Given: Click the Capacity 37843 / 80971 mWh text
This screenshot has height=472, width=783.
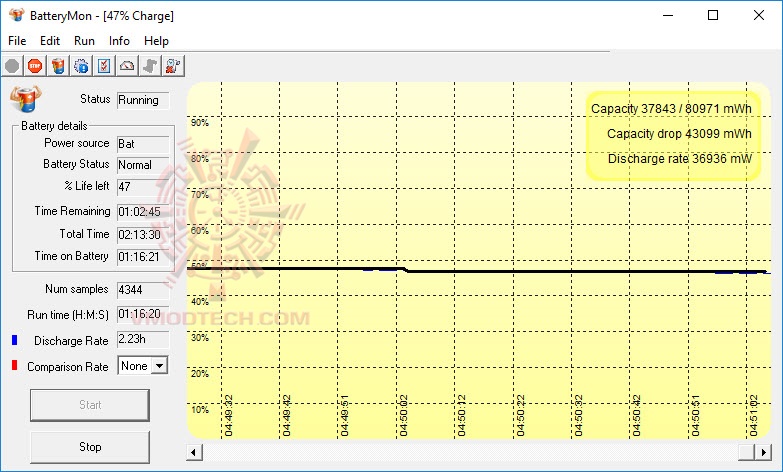Looking at the screenshot, I should 671,109.
